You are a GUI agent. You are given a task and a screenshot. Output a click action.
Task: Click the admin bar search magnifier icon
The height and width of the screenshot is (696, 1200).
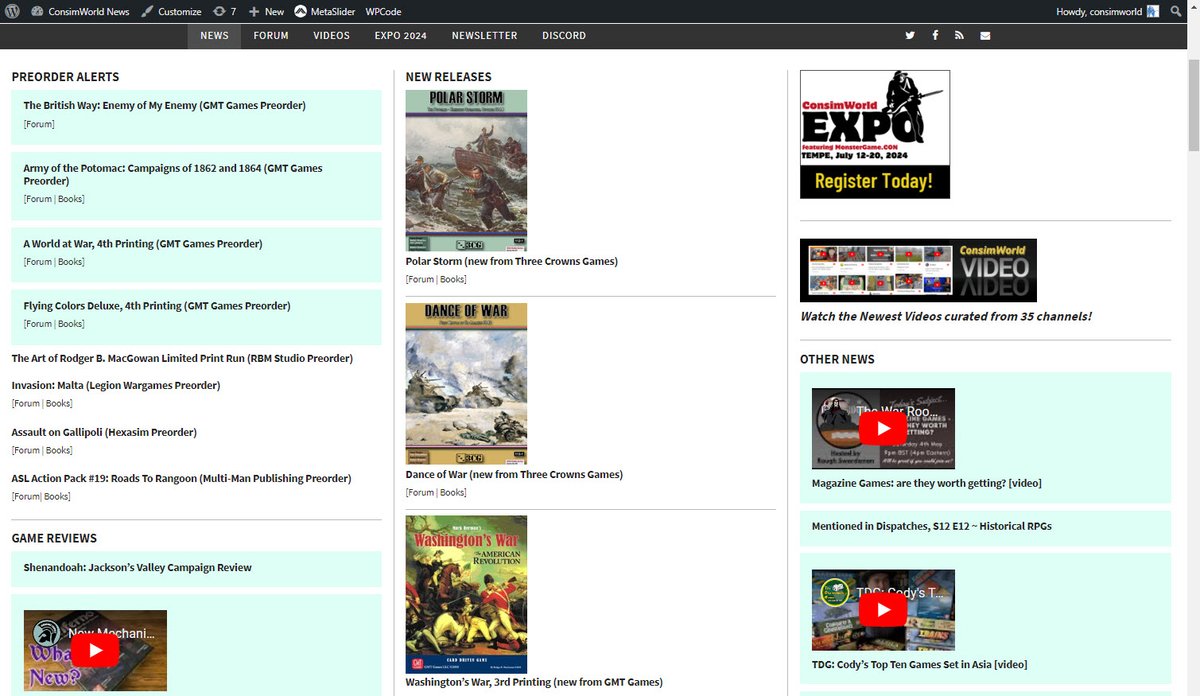pyautogui.click(x=1176, y=11)
